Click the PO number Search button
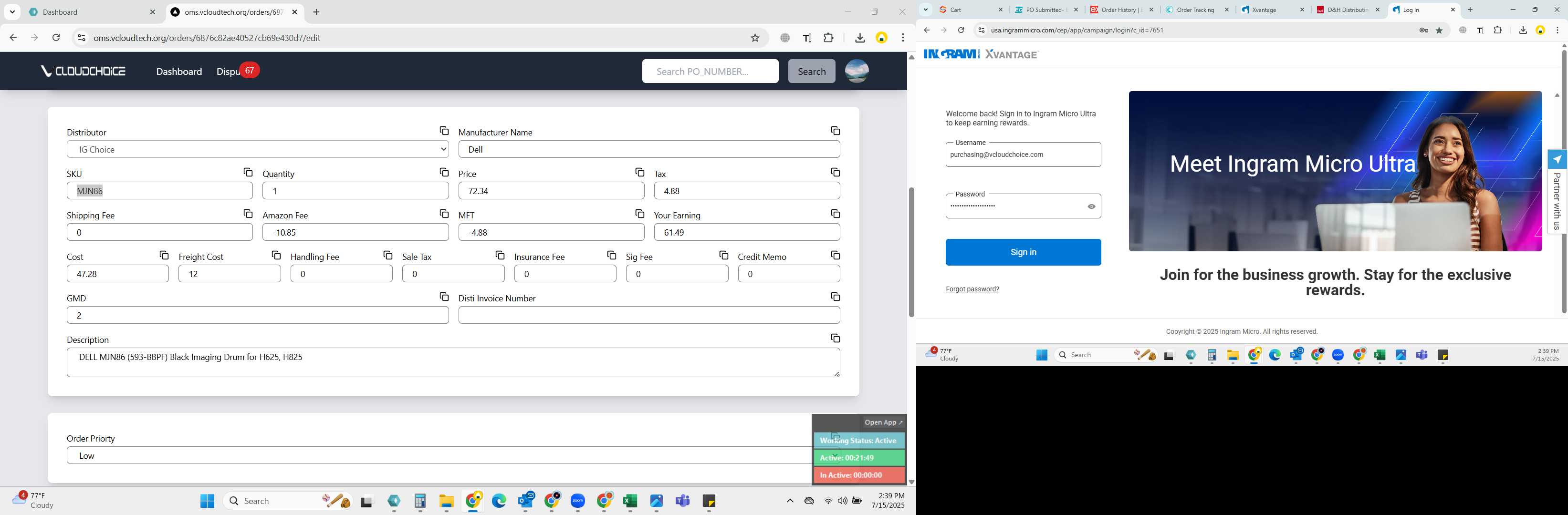The image size is (1568, 515). tap(811, 71)
